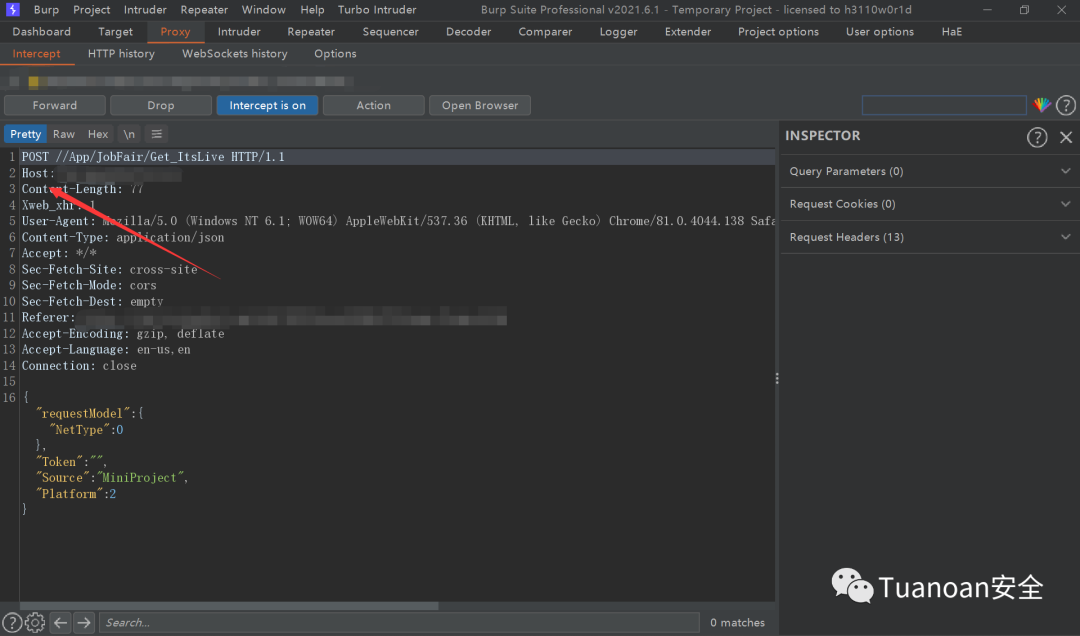
Task: Toggle the \n non-printable characters view
Action: pyautogui.click(x=129, y=134)
